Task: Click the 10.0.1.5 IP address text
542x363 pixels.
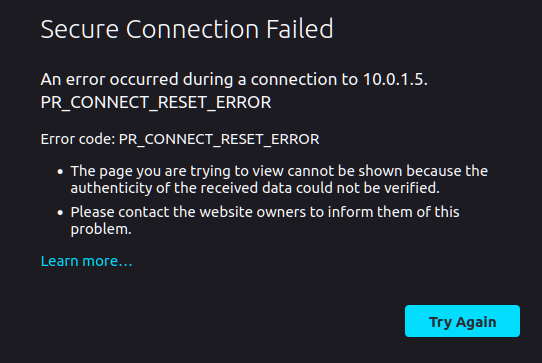Action: pos(393,79)
